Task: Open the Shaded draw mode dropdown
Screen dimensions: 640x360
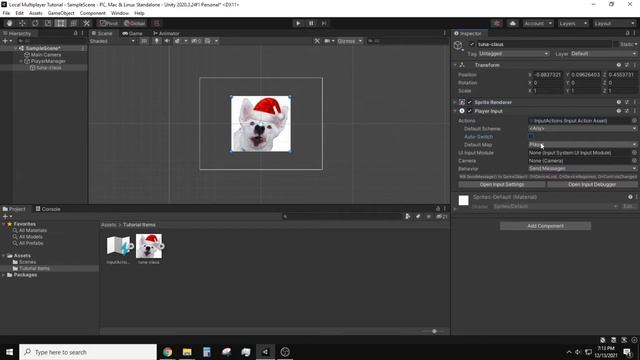Action: click(112, 41)
